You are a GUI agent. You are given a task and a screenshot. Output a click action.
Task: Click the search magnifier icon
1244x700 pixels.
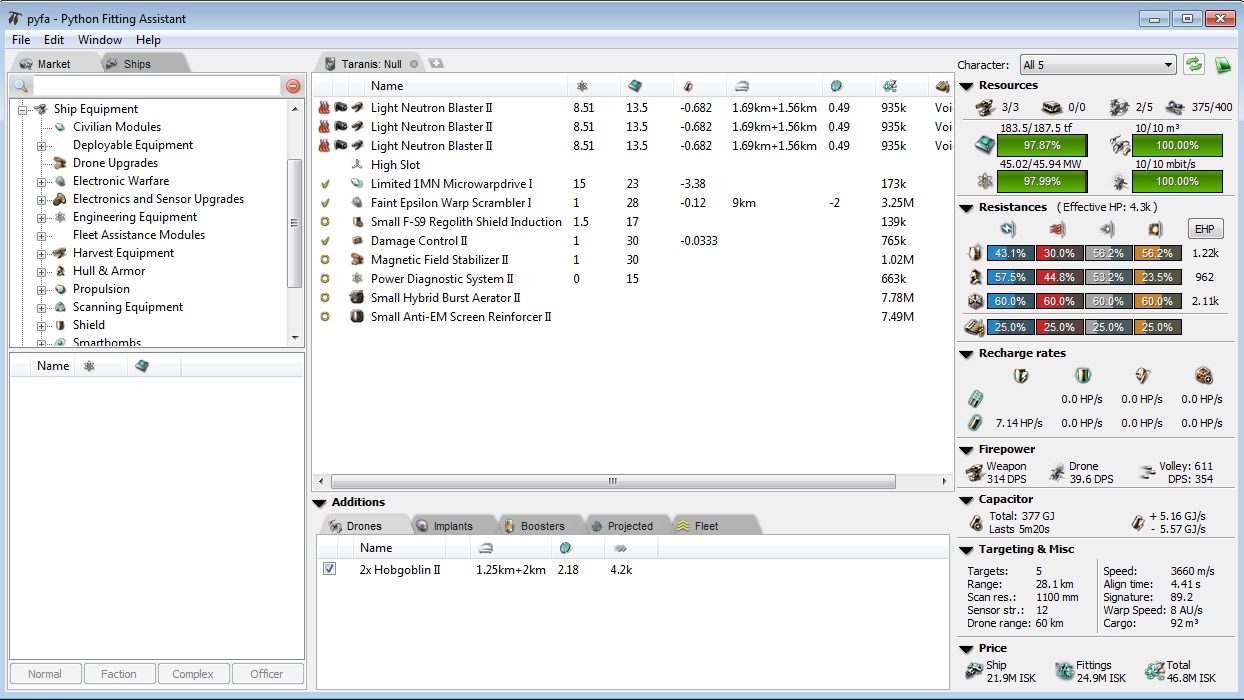click(x=21, y=86)
